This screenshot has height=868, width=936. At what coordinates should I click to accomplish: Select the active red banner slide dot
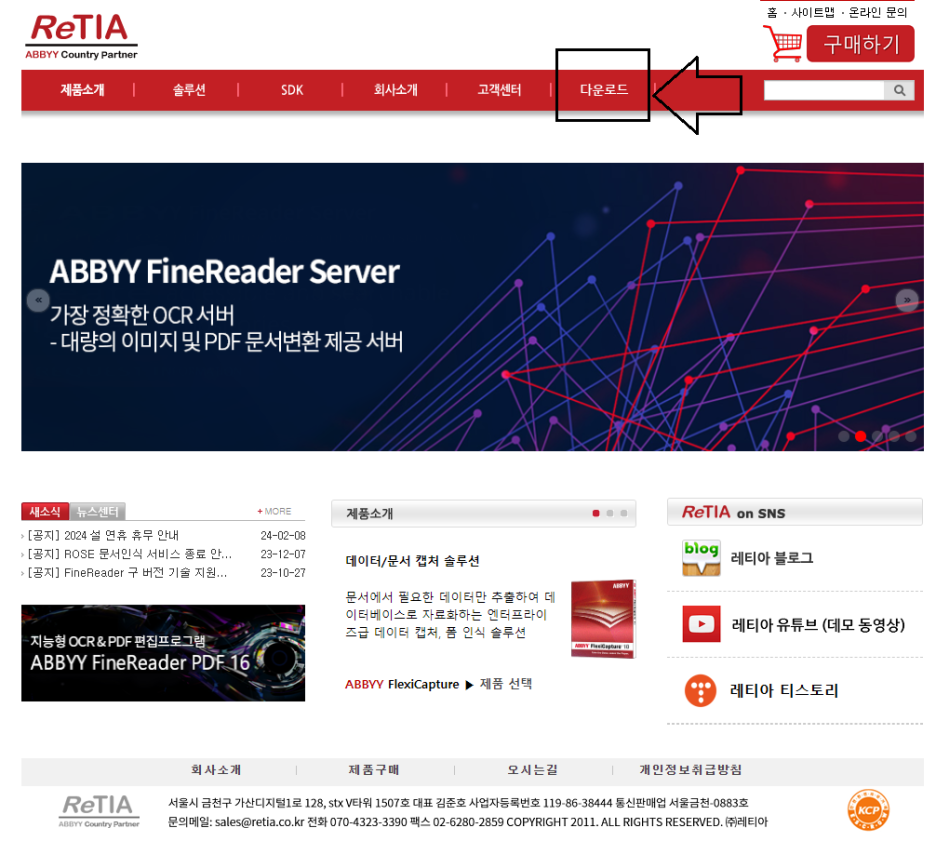860,436
